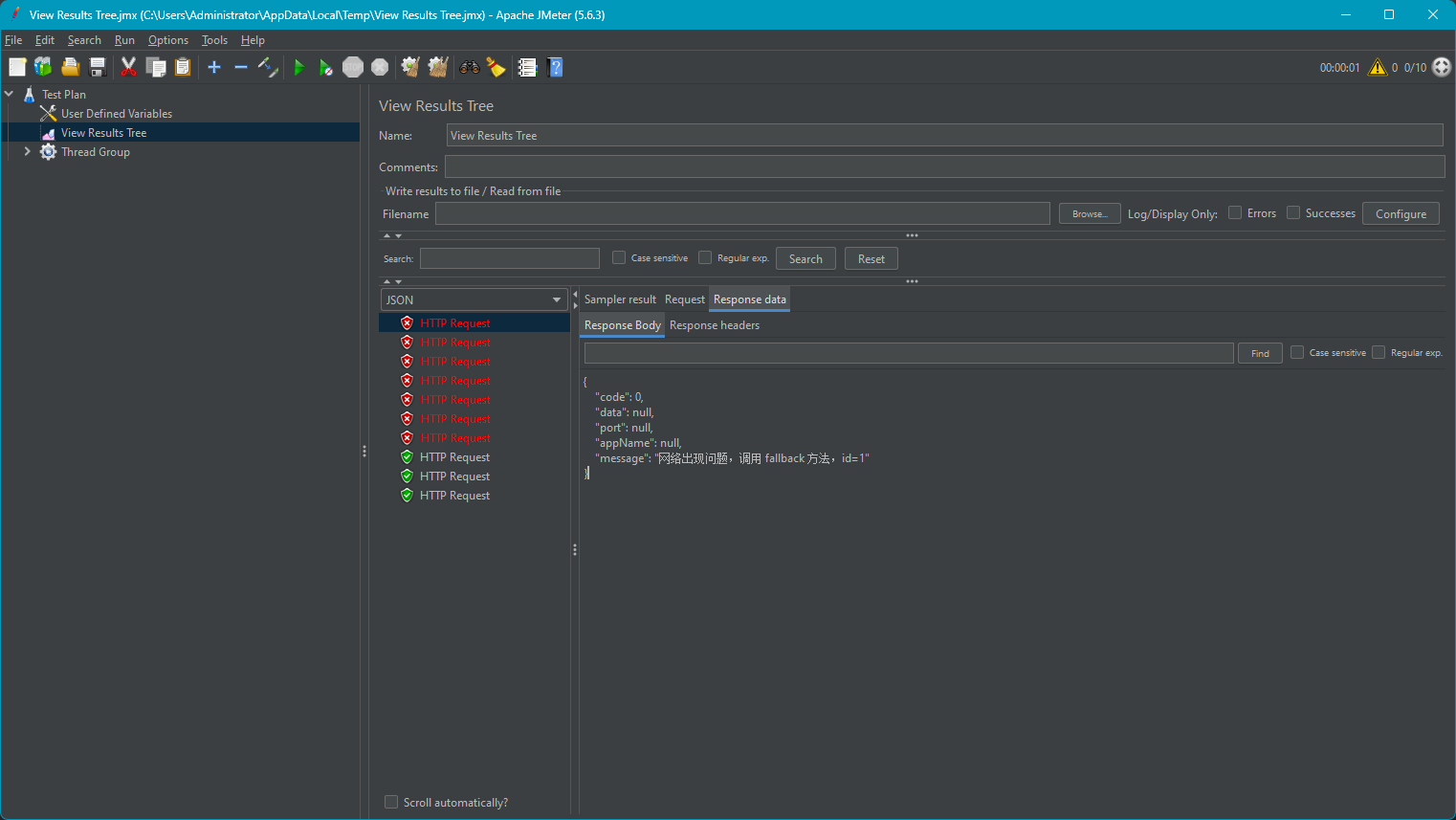Screen dimensions: 1456x820
Task: Open the Search menu in menu bar
Action: pyautogui.click(x=84, y=40)
